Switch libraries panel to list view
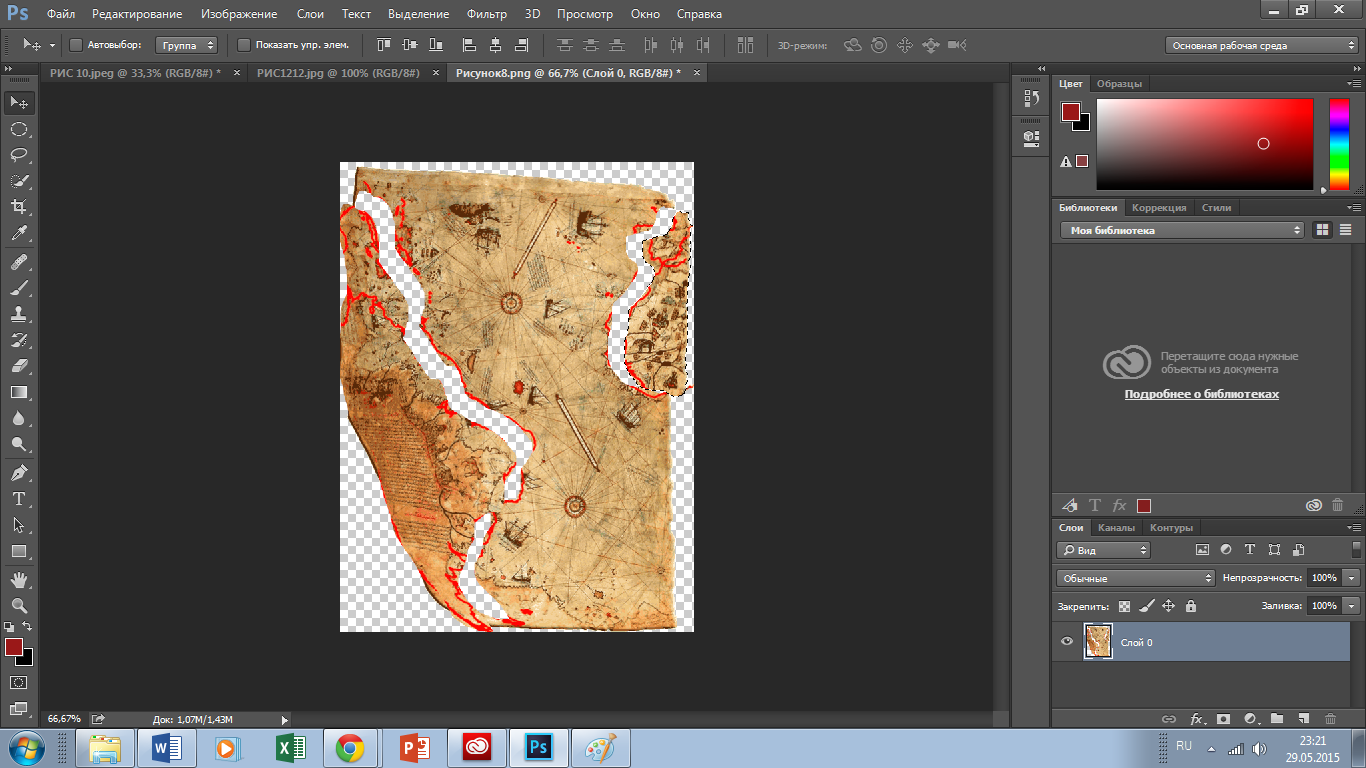 click(1345, 230)
